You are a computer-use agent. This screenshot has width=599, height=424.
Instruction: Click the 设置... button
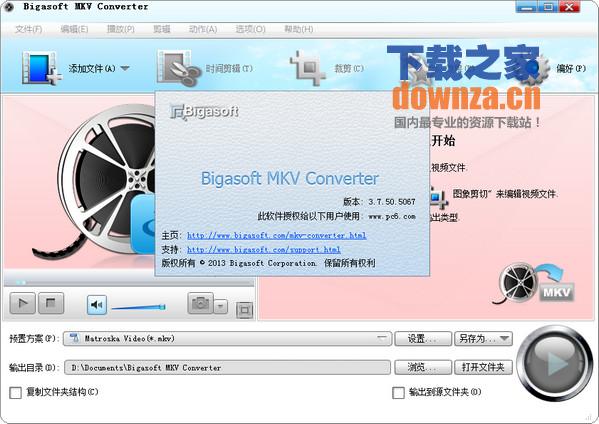pos(423,338)
